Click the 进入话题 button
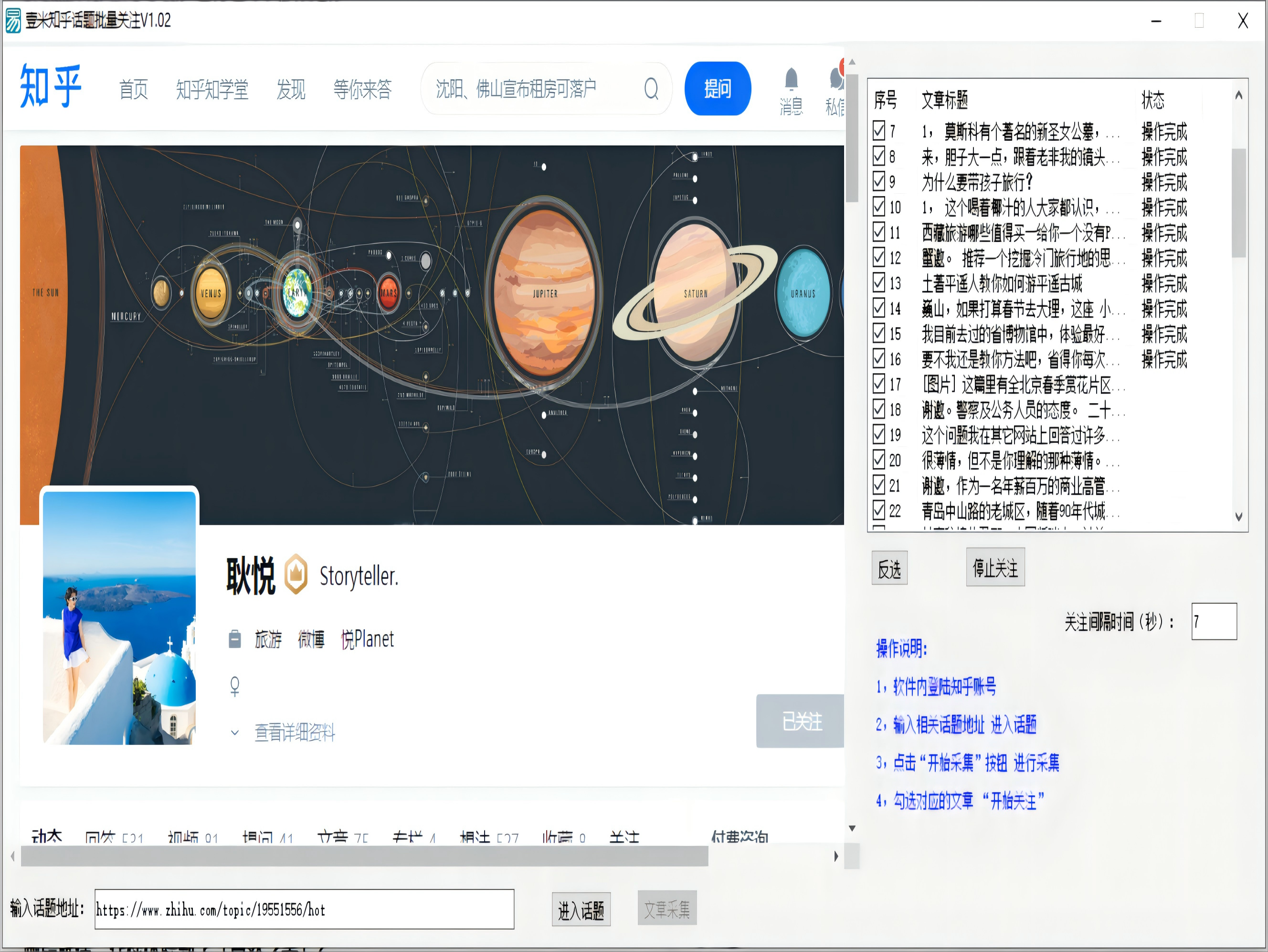Screen dimensions: 1268x952 581,910
